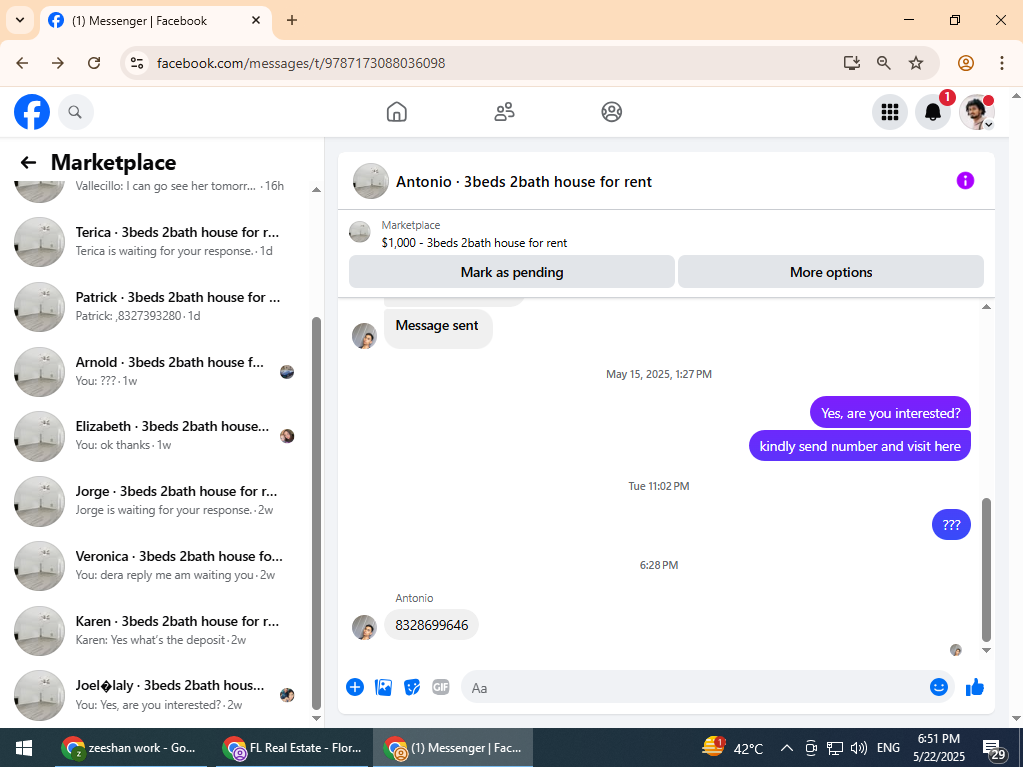The image size is (1023, 767).
Task: Open the Windows notification center icon
Action: tap(994, 749)
